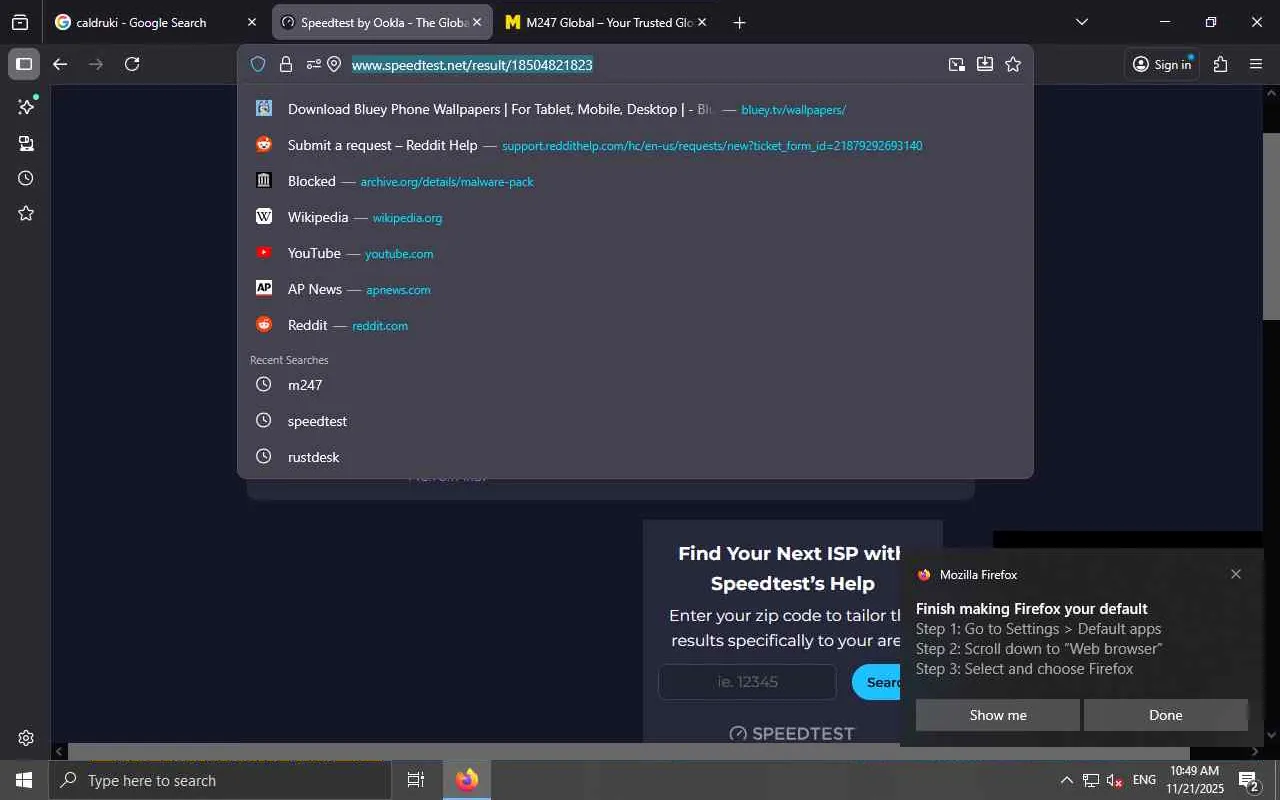Select the AP News suggestion
Viewport: 1280px width, 800px height.
click(x=635, y=289)
